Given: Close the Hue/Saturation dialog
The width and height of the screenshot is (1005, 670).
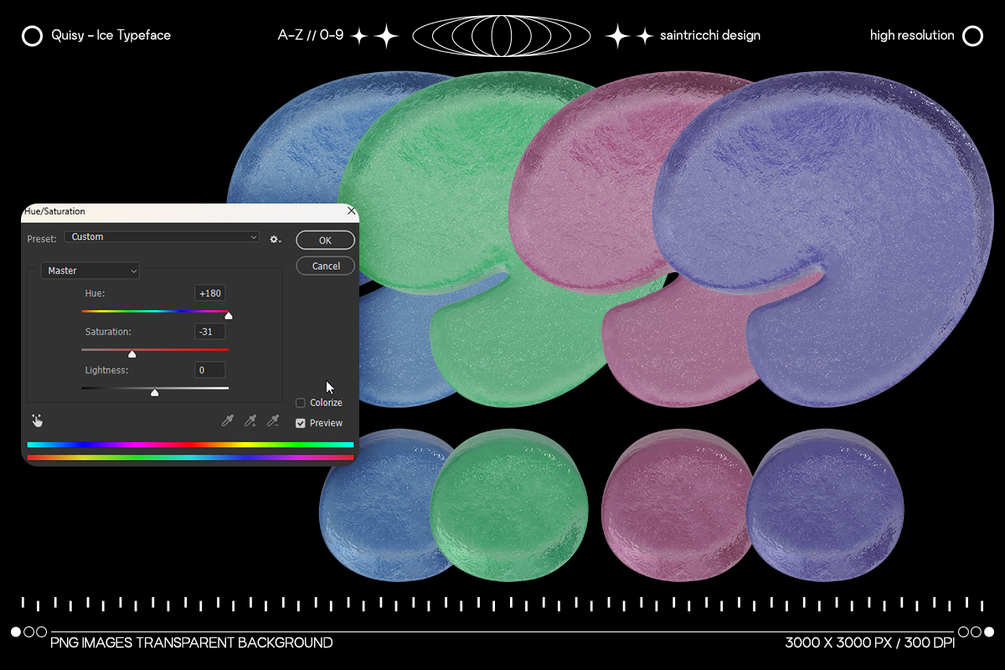Looking at the screenshot, I should pyautogui.click(x=351, y=211).
